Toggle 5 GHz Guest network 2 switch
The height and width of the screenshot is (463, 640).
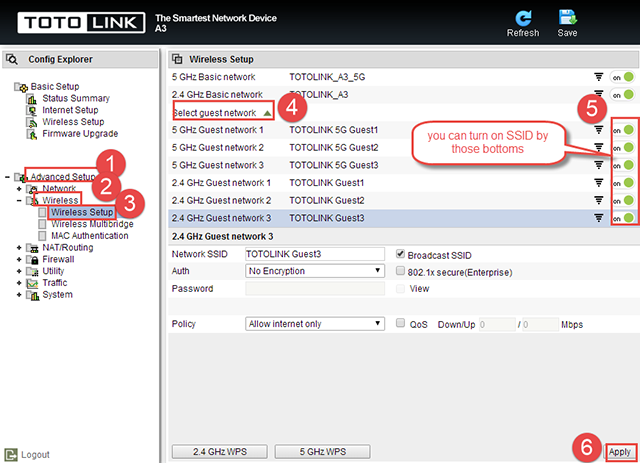pos(624,147)
